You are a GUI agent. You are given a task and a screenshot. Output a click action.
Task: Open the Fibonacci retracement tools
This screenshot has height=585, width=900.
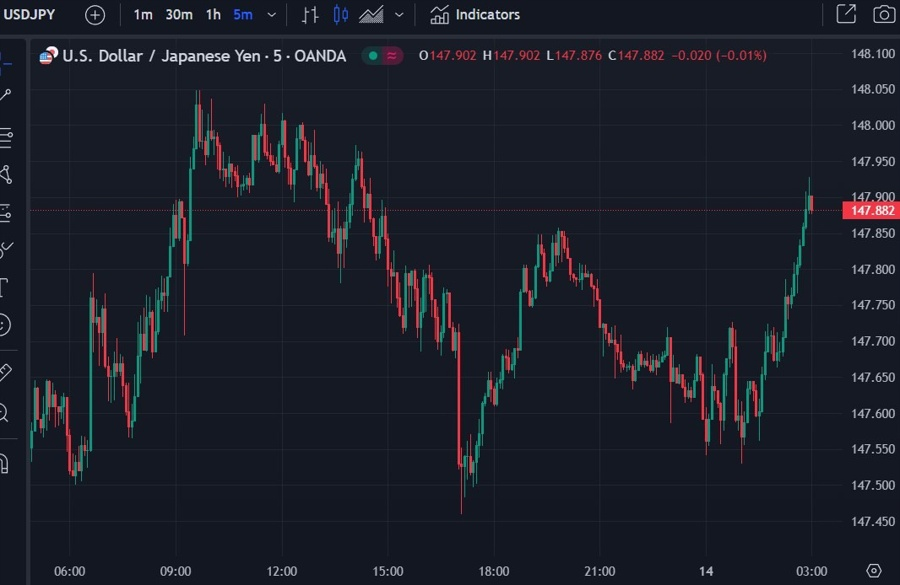[x=5, y=138]
